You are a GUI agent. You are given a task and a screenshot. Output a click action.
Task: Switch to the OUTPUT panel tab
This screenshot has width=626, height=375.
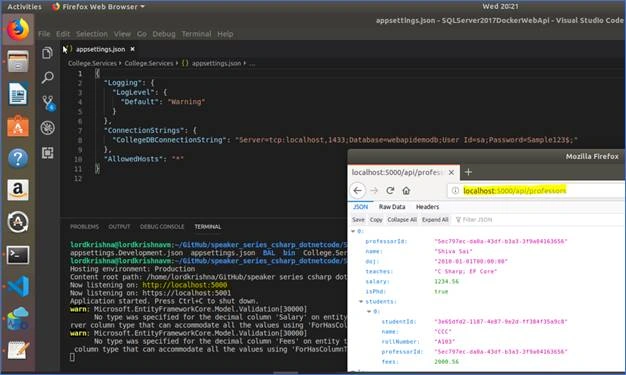pos(119,226)
